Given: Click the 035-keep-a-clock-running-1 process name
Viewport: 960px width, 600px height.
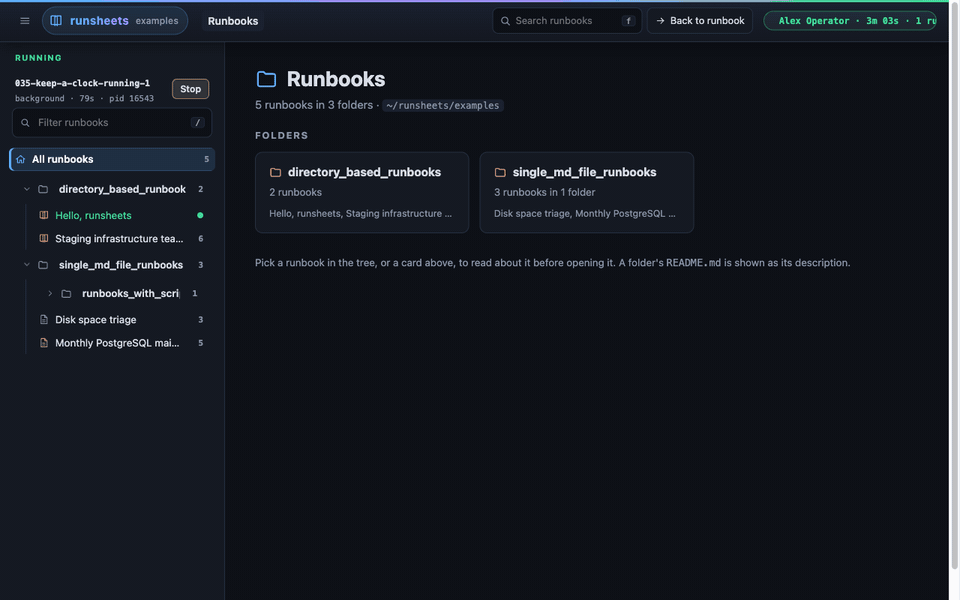Looking at the screenshot, I should point(82,83).
